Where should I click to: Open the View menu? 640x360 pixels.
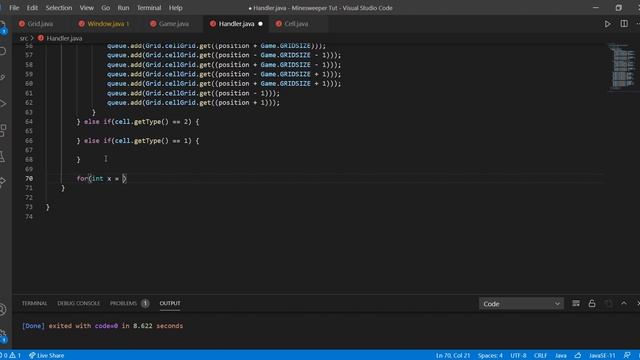[87, 8]
